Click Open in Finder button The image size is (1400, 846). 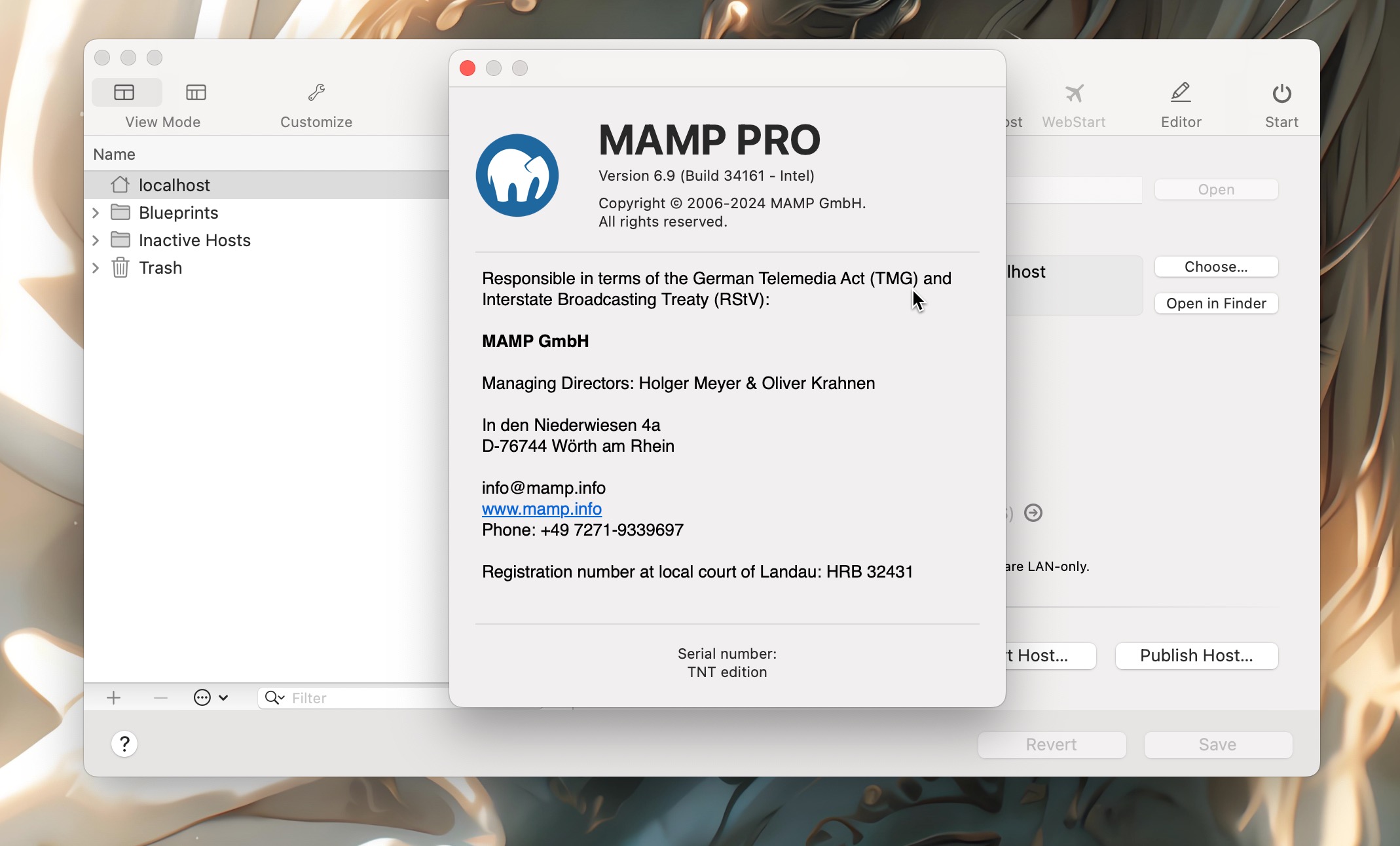click(x=1216, y=304)
